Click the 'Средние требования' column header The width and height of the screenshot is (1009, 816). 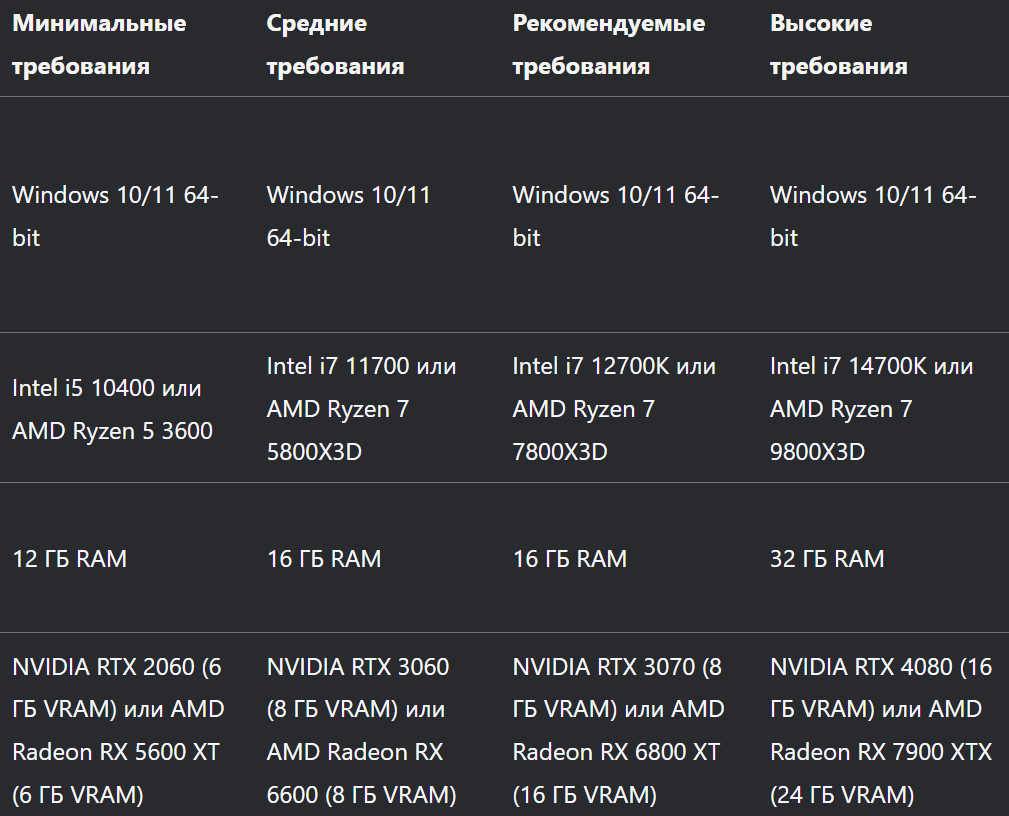tap(335, 44)
